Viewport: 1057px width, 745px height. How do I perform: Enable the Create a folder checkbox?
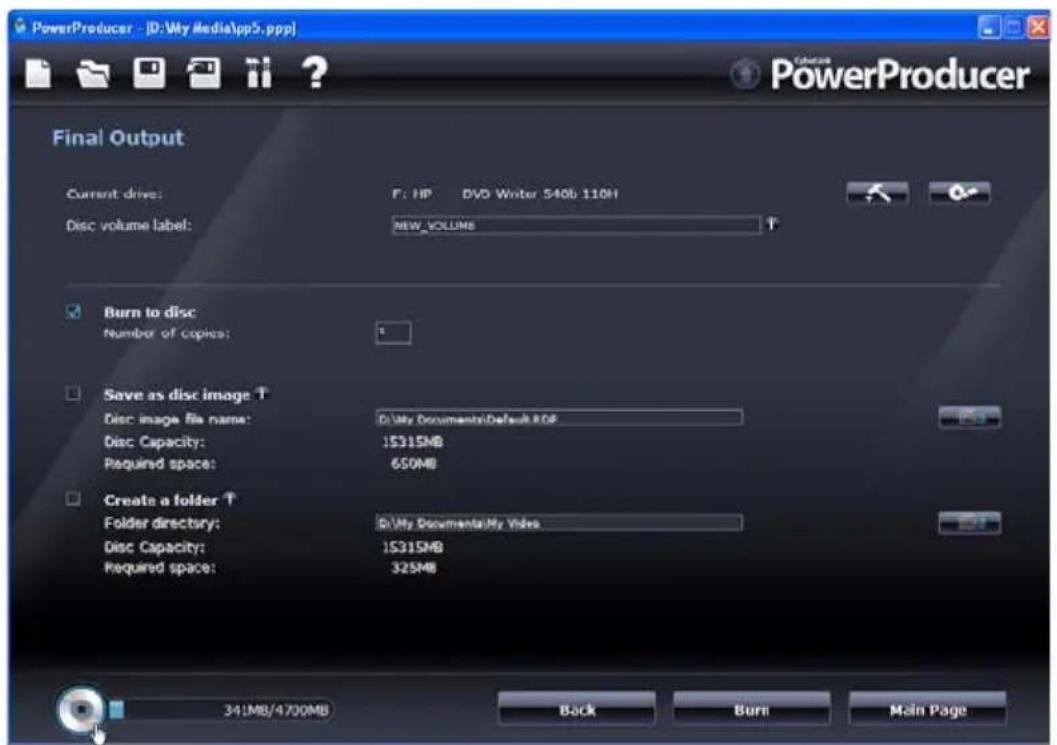[73, 499]
